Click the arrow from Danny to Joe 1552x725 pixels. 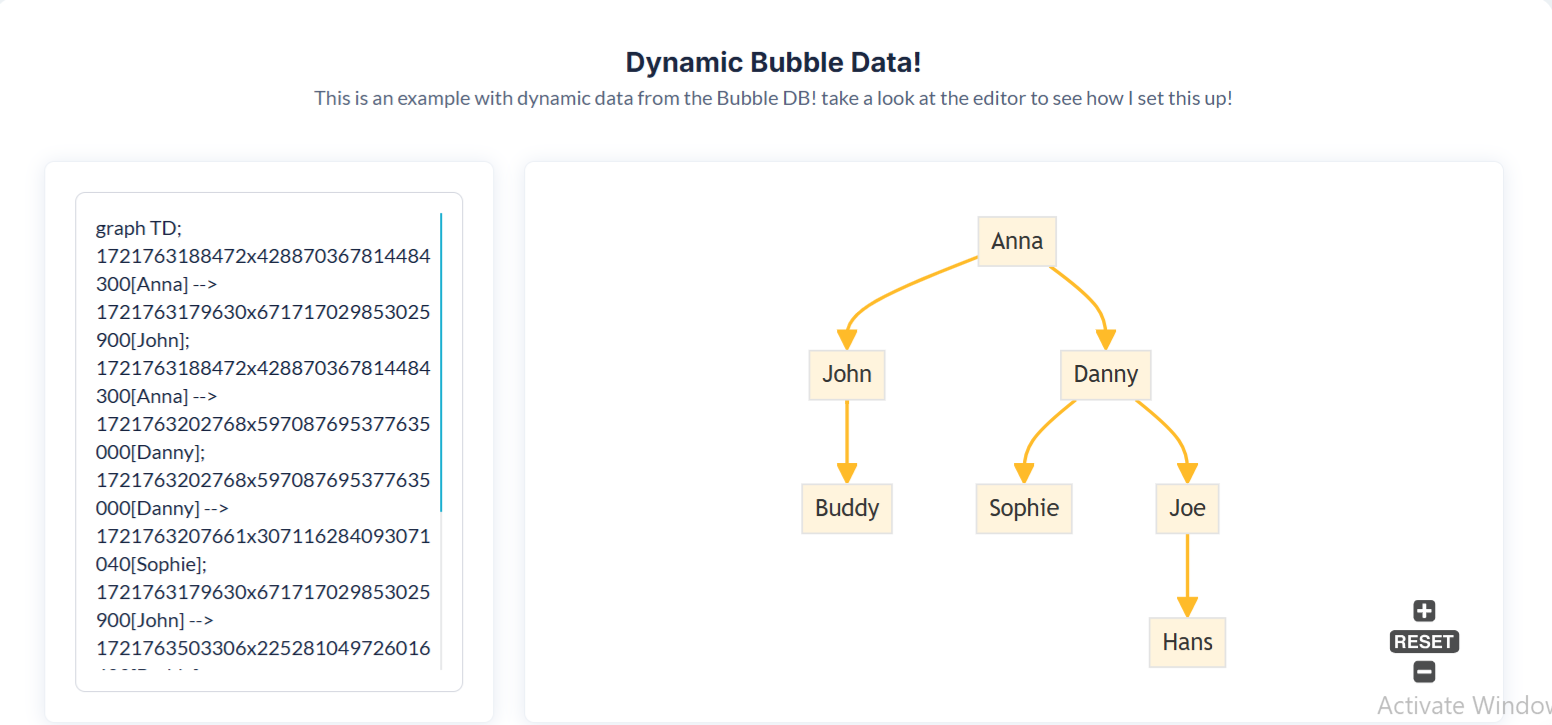1170,432
